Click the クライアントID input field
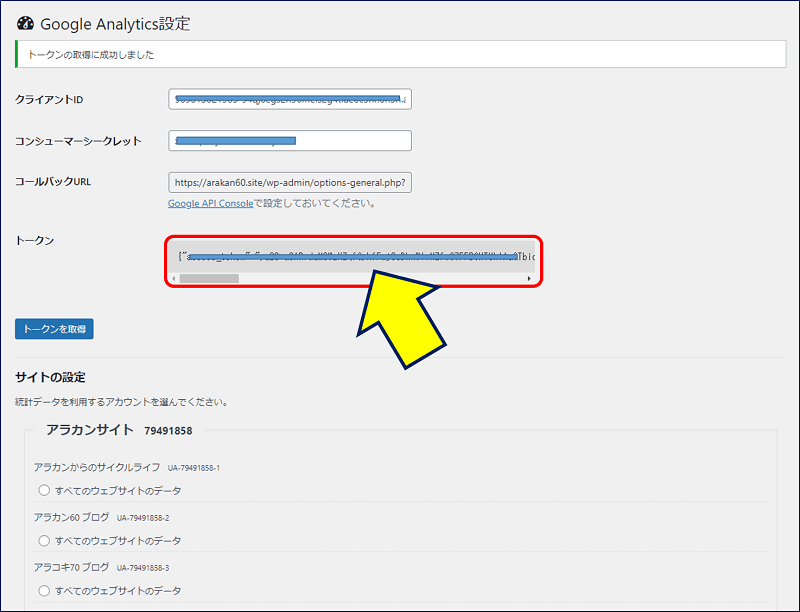Screen dimensions: 800x612 tap(290, 99)
